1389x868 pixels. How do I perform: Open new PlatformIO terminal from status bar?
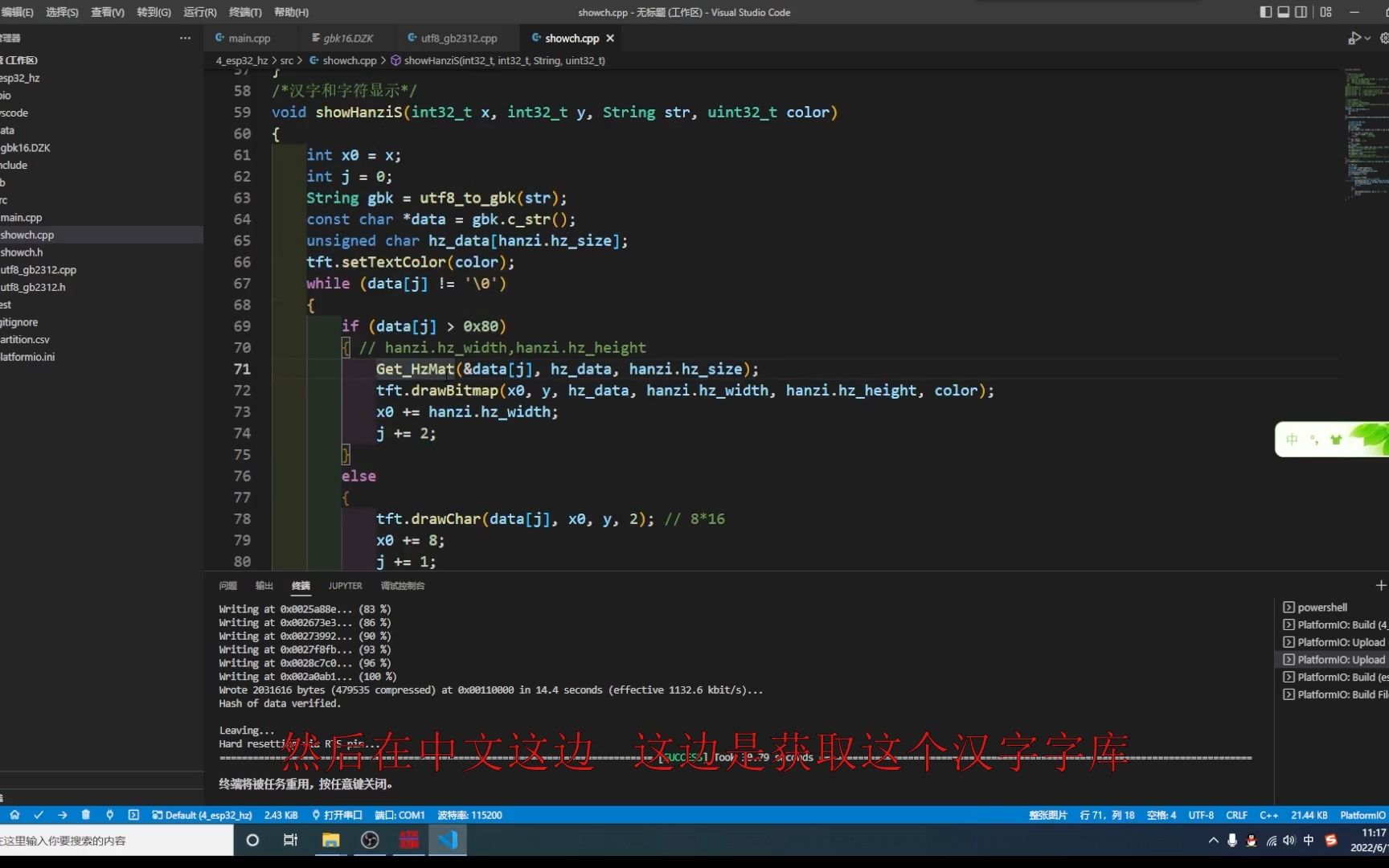133,815
